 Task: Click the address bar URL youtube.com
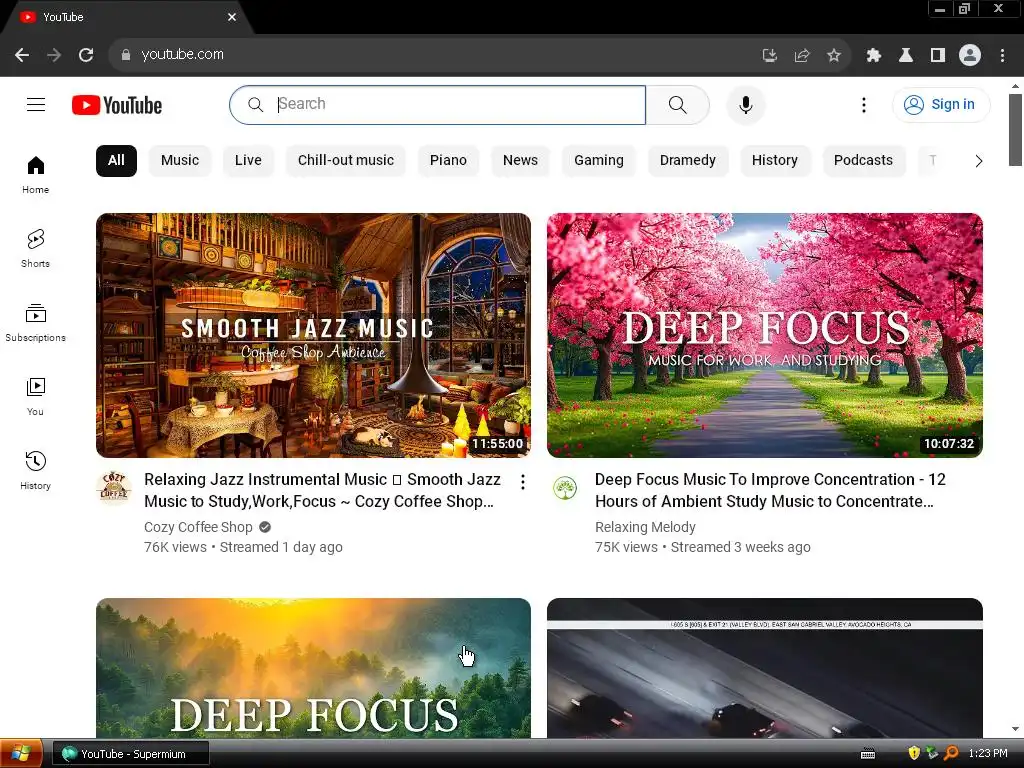(x=182, y=54)
